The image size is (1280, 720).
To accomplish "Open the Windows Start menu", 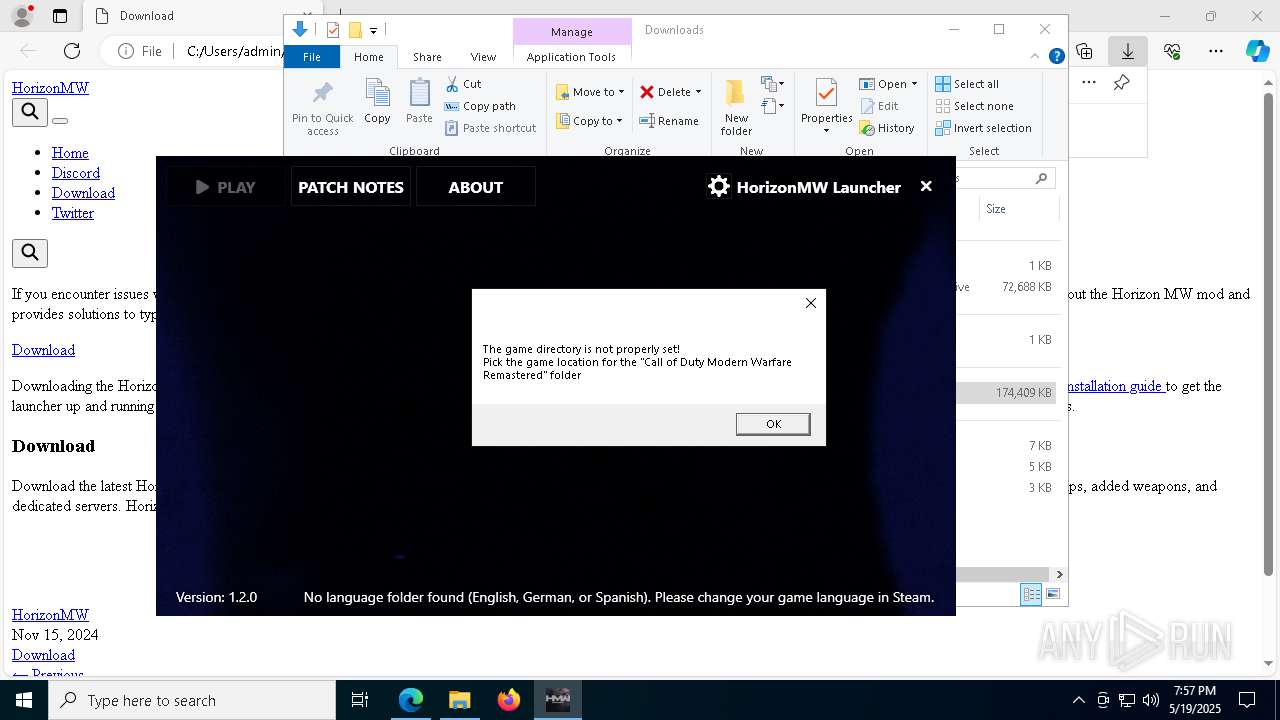I will pos(24,700).
